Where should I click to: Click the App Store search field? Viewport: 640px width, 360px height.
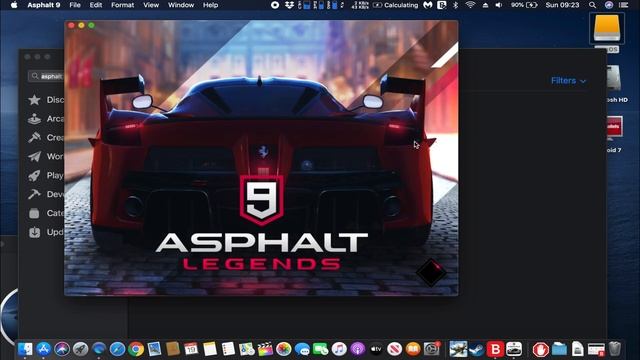tap(46, 76)
